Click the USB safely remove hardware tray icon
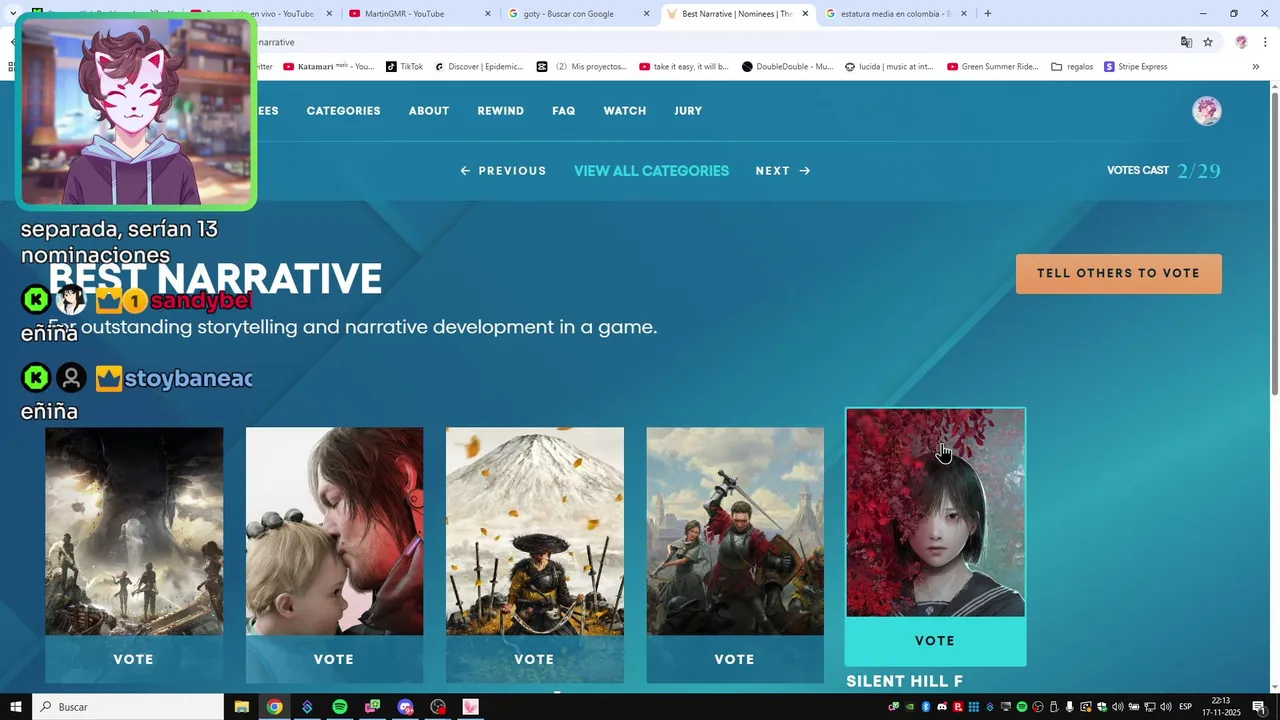1280x720 pixels. [1054, 707]
